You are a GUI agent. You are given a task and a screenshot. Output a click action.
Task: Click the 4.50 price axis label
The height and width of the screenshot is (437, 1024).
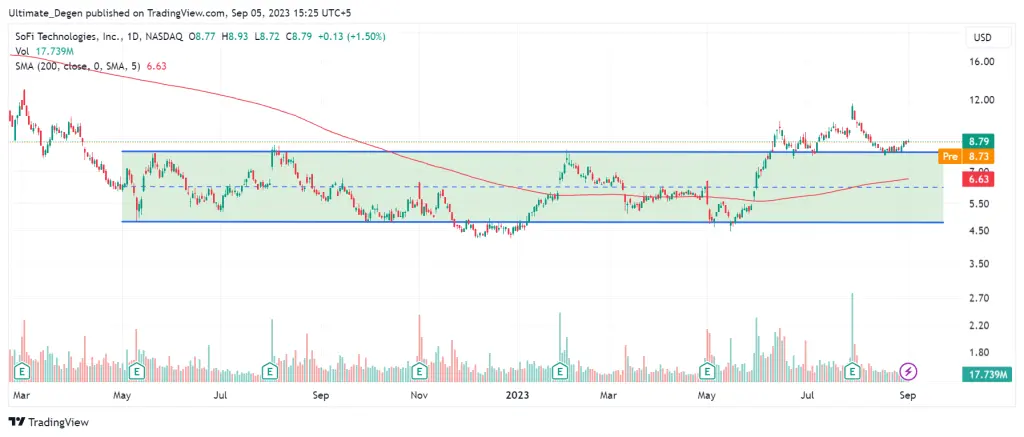(x=981, y=231)
